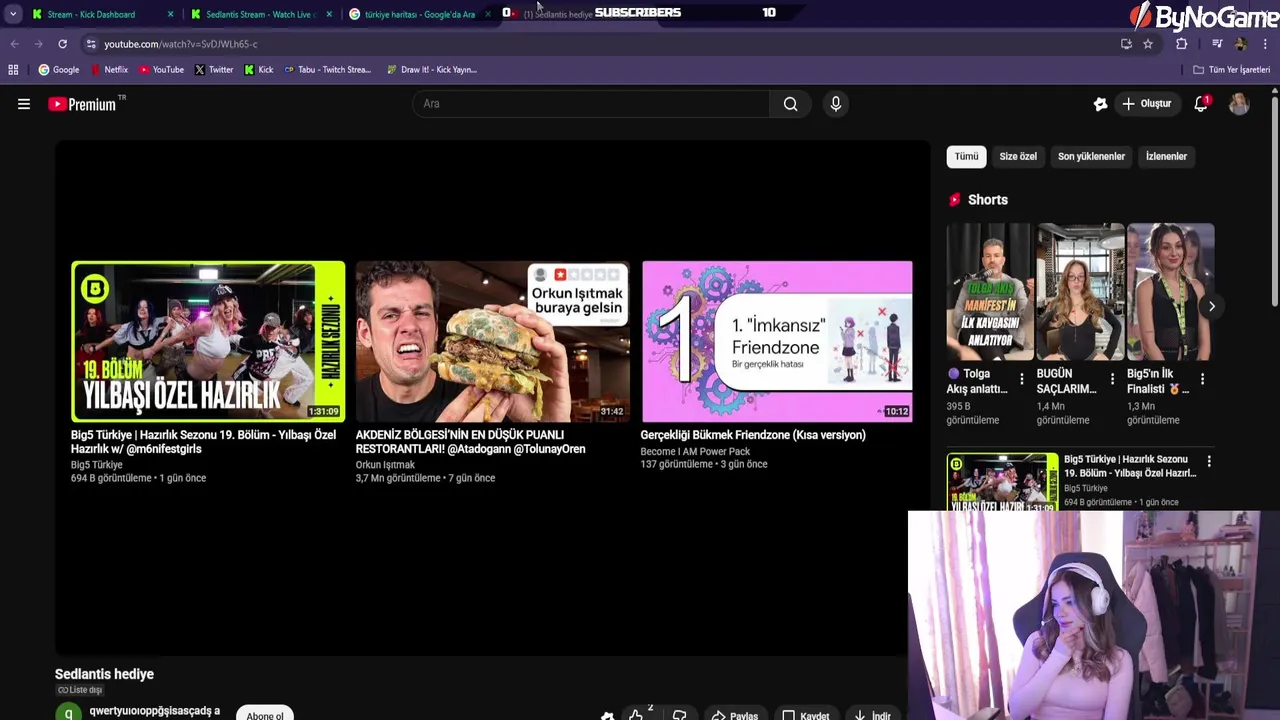
Task: Open the Google bookmark
Action: click(59, 70)
